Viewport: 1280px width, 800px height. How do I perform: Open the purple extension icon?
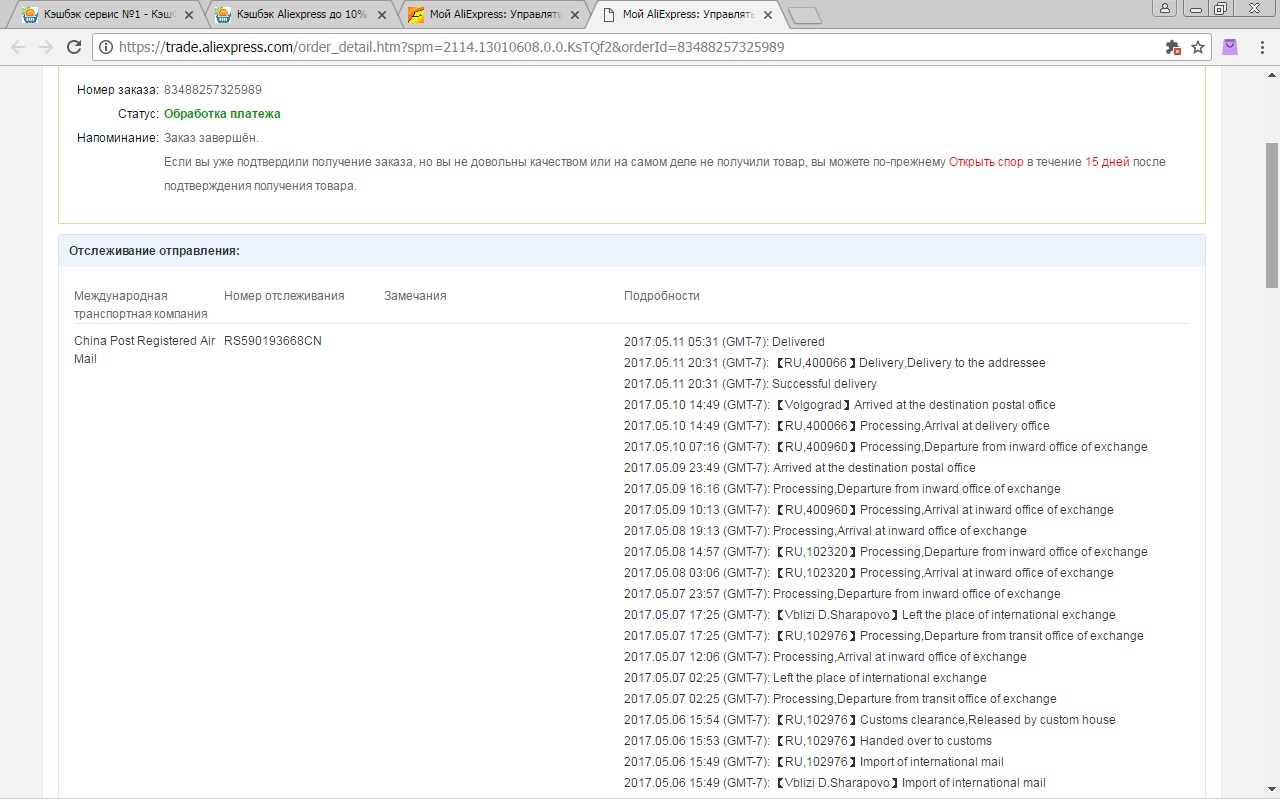(1230, 47)
